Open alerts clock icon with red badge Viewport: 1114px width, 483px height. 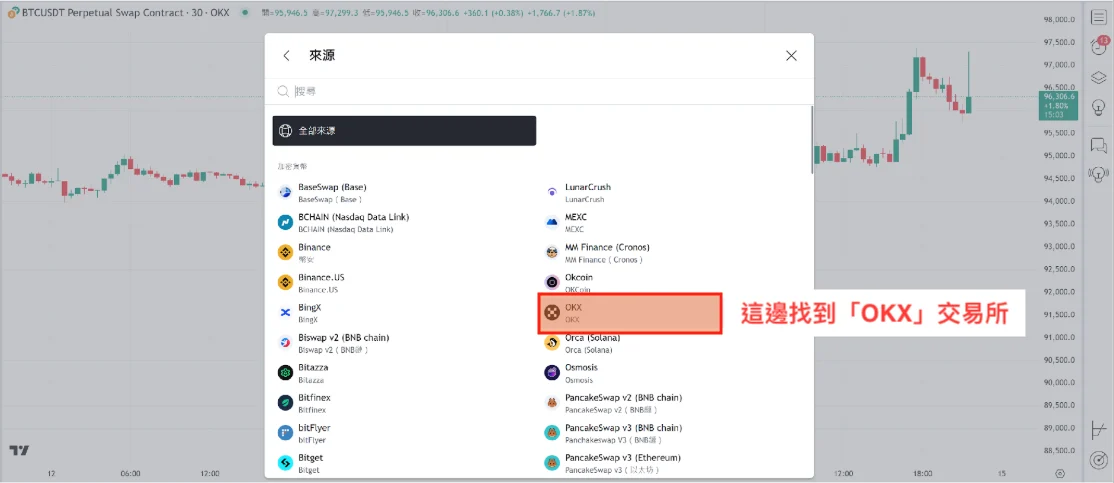click(x=1098, y=47)
